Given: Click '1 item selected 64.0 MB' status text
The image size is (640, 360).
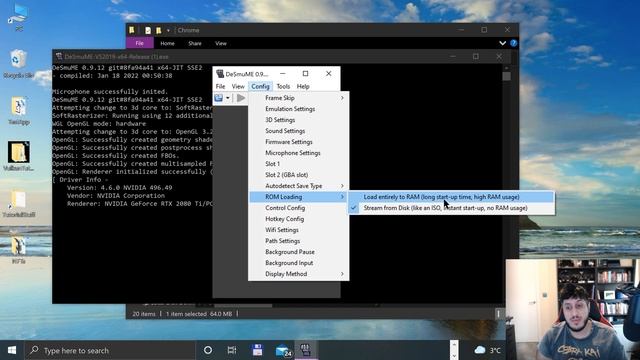Looking at the screenshot, I should pos(199,314).
